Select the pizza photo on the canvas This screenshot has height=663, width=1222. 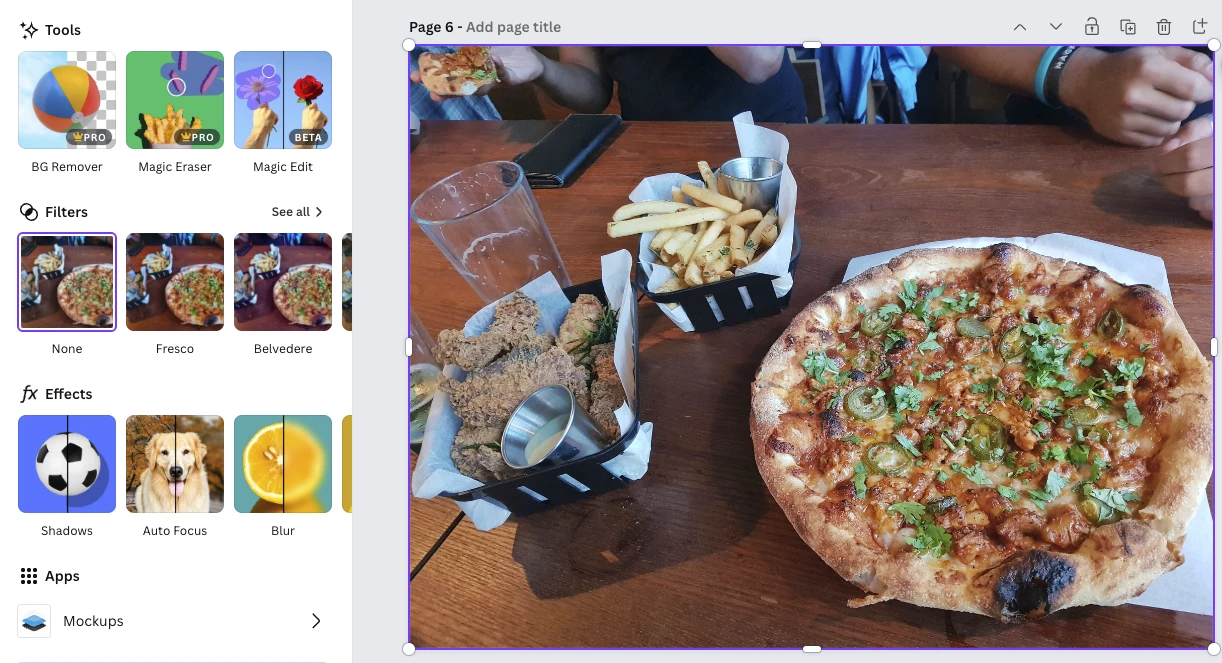(x=811, y=347)
